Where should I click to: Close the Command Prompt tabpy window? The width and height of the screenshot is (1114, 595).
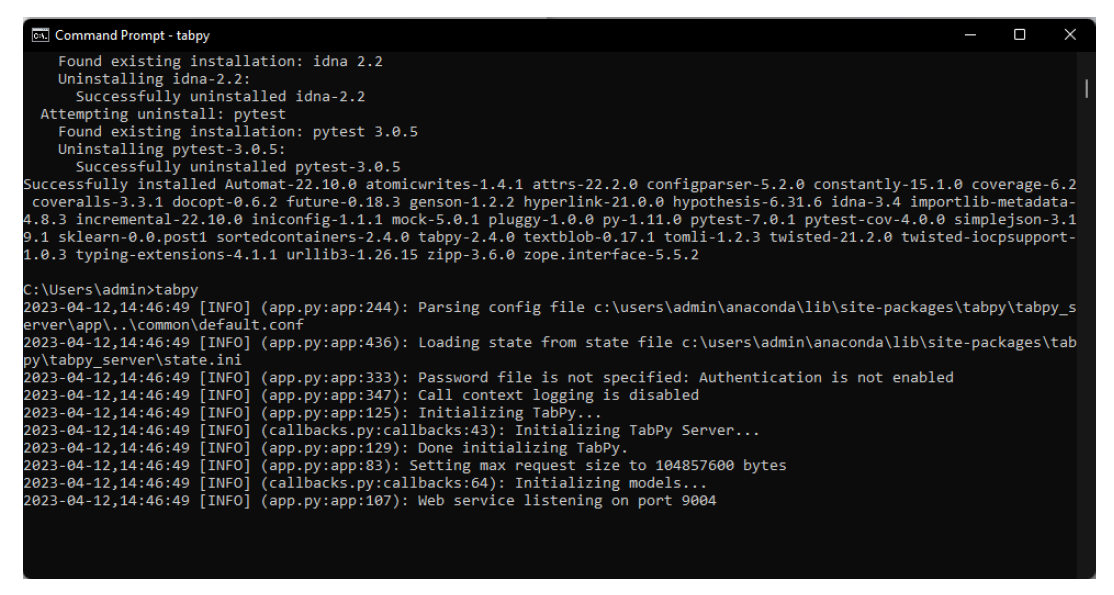[1070, 35]
